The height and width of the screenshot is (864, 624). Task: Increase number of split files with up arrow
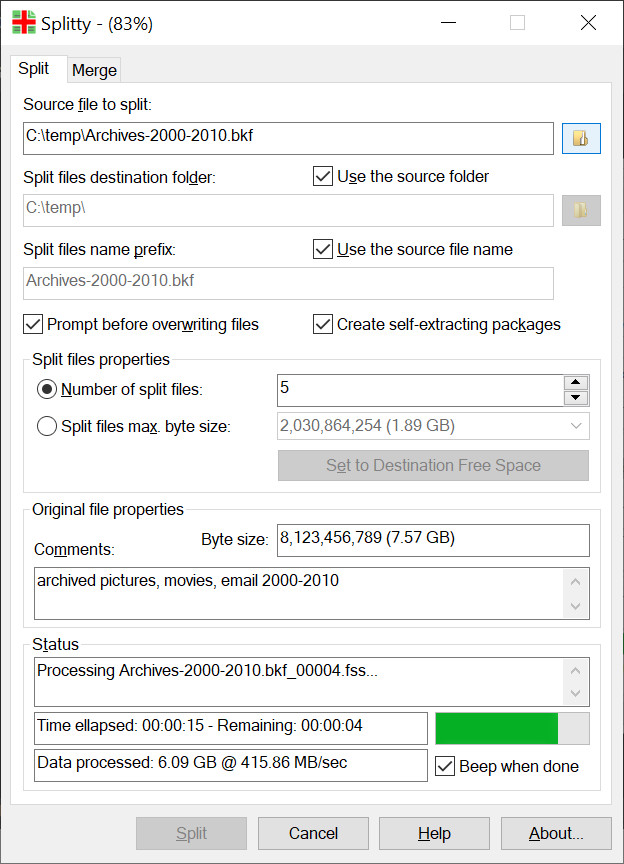click(x=575, y=382)
